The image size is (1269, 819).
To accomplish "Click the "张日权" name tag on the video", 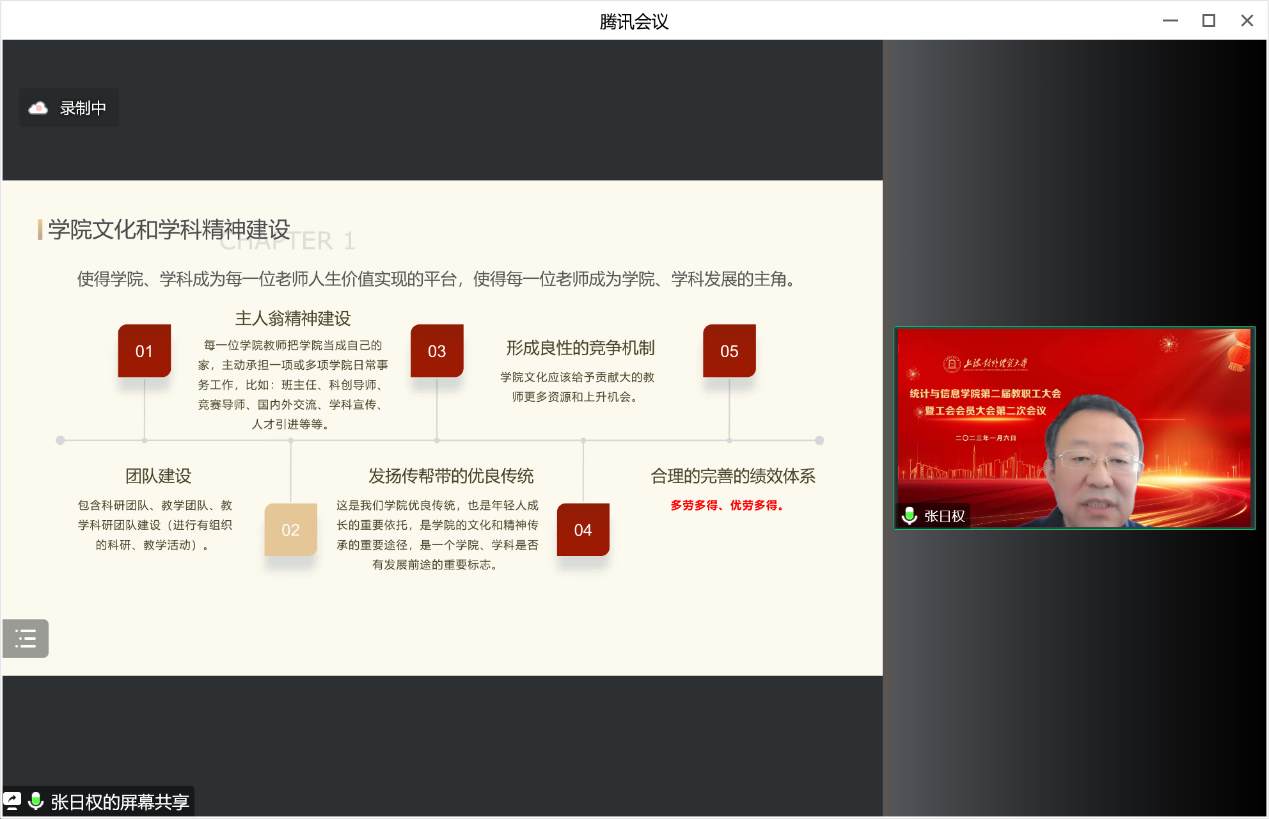I will tap(944, 516).
